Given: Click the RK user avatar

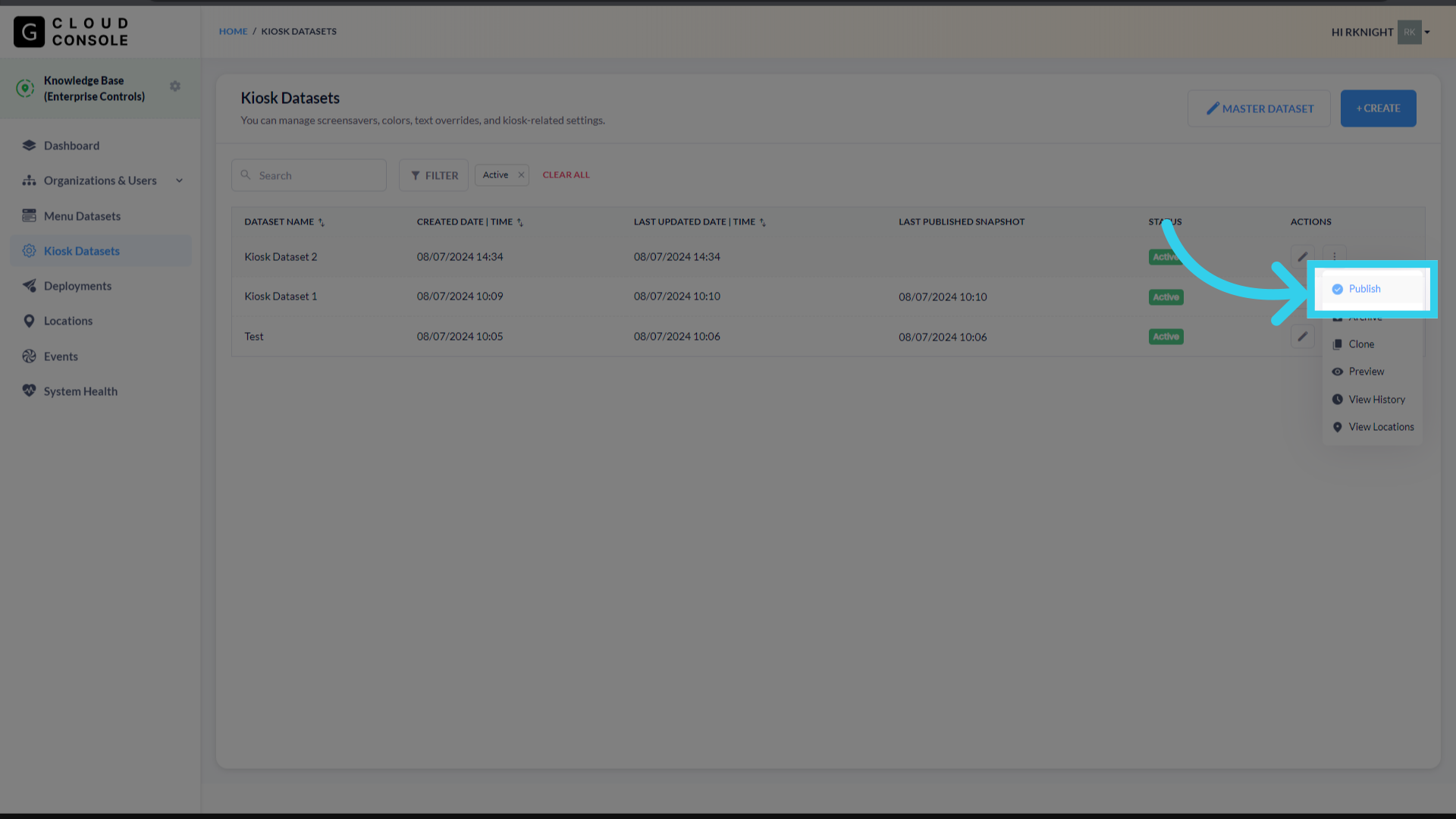Looking at the screenshot, I should point(1409,32).
